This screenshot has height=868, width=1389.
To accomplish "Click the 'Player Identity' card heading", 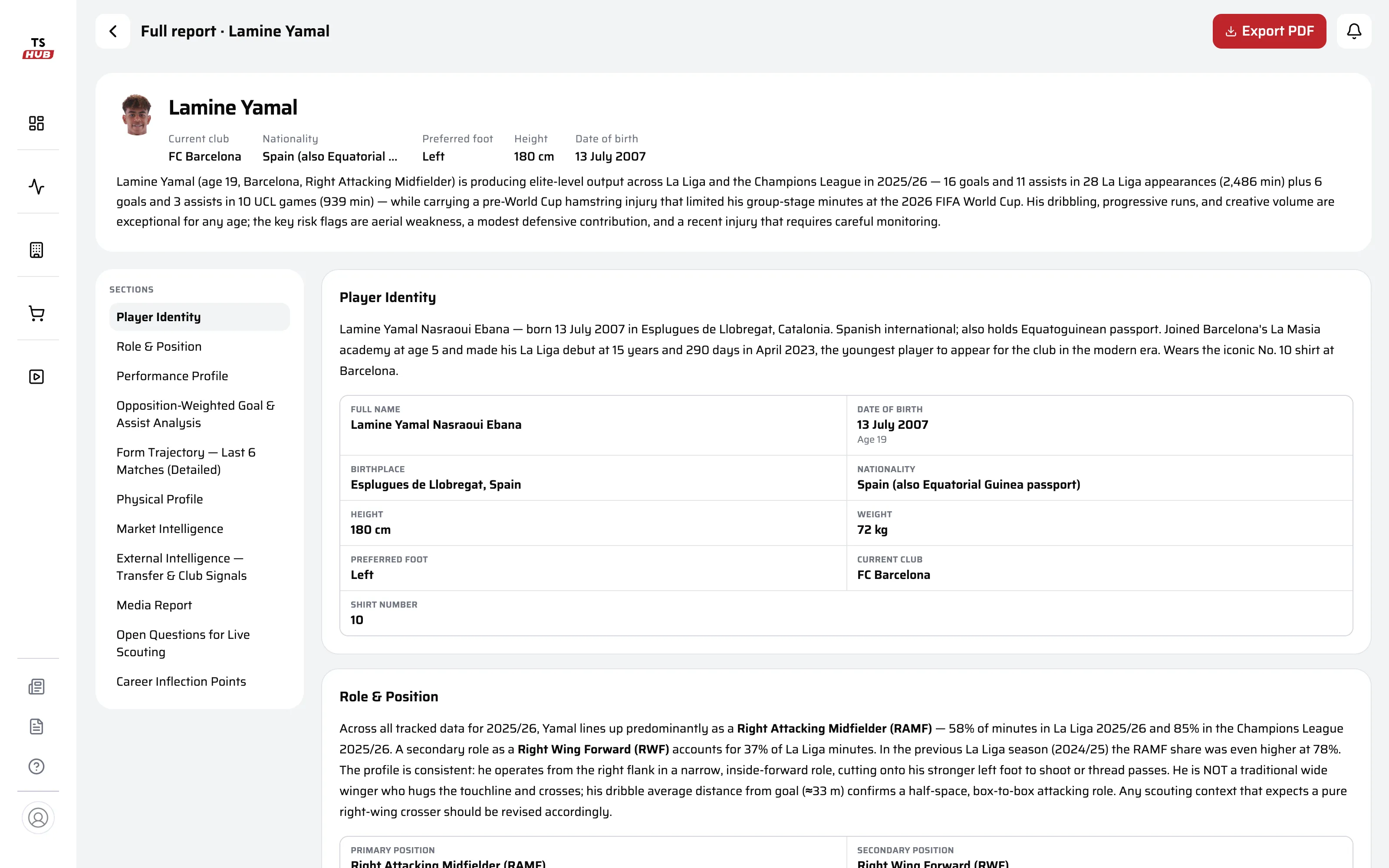I will coord(388,297).
